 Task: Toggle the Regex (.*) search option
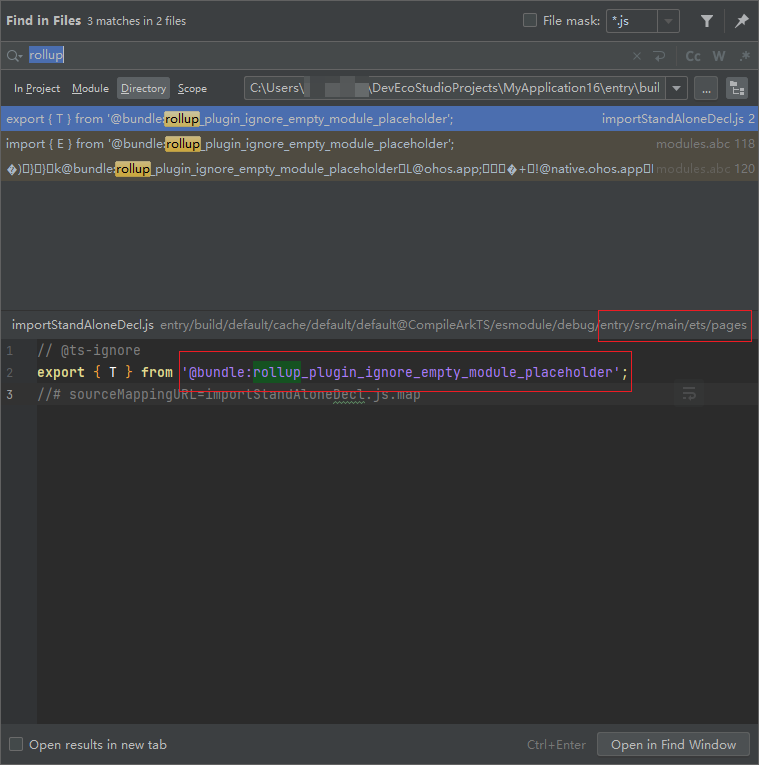click(x=744, y=56)
